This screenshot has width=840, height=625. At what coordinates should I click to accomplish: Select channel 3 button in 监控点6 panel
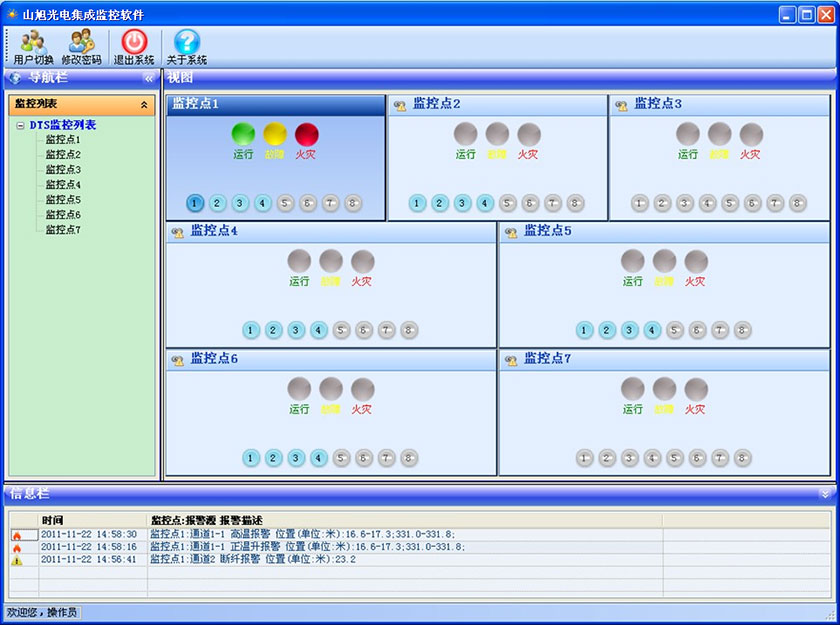point(296,458)
